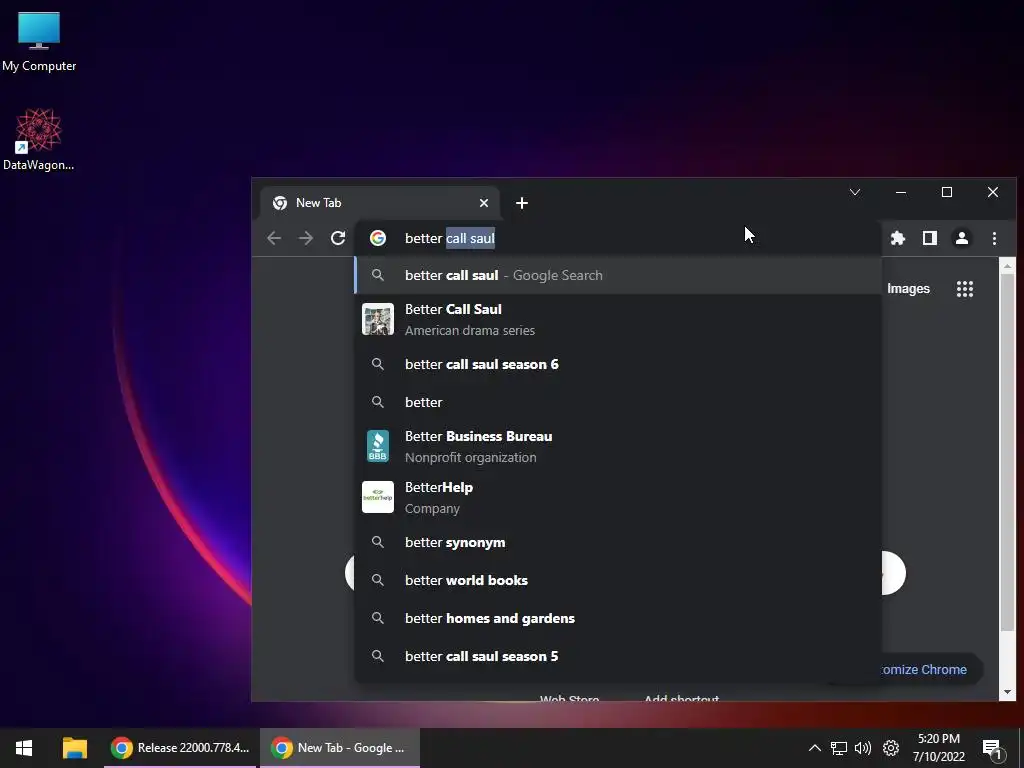
Task: Maximize the Chrome window
Action: pos(947,192)
